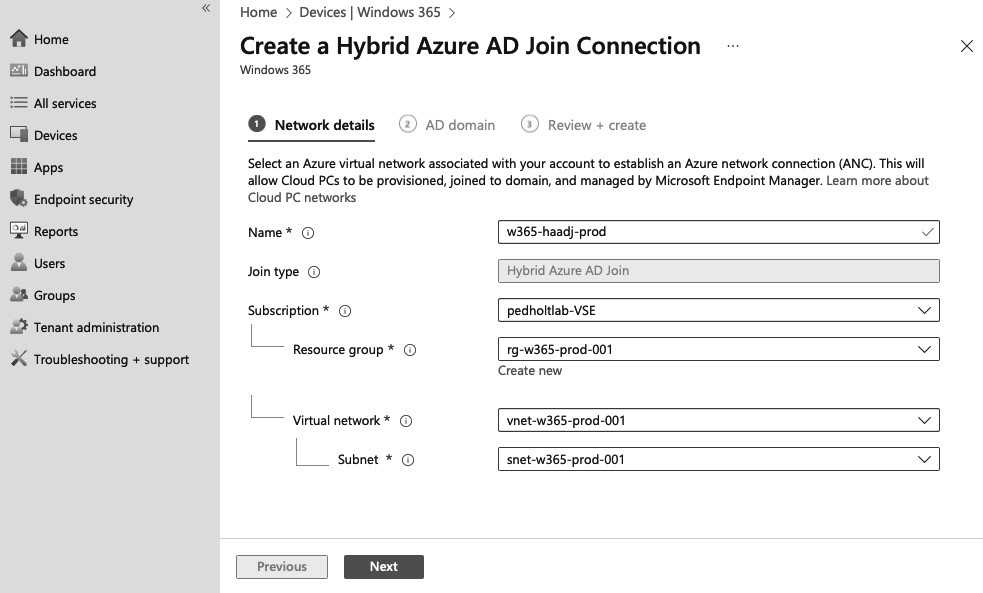Click the step 1 circle icon

[x=257, y=124]
